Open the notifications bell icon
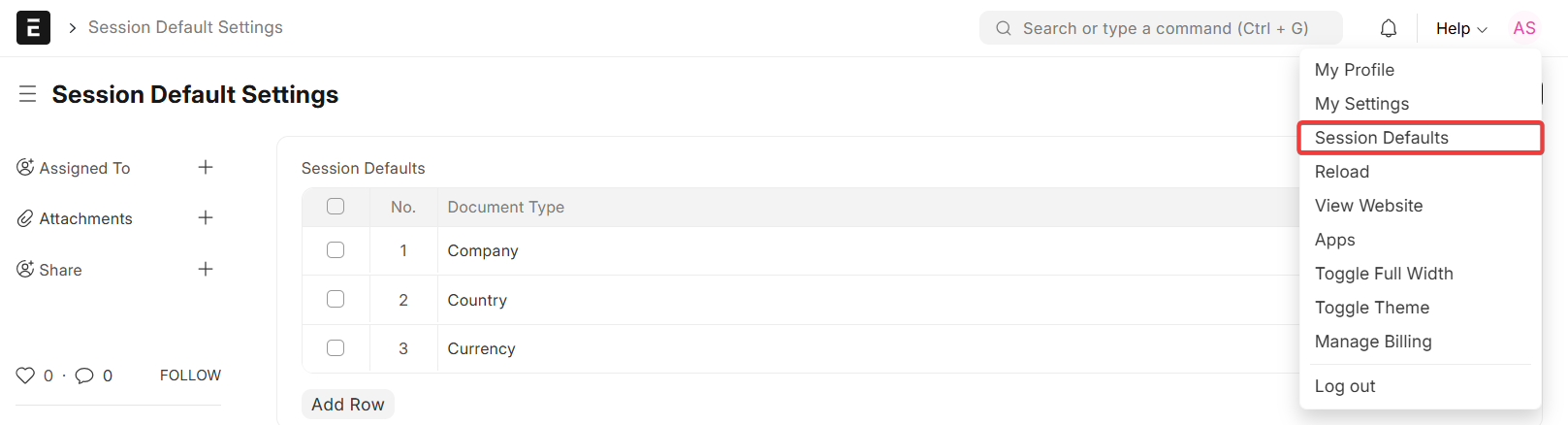Screen dimensions: 1568x425 pyautogui.click(x=1389, y=28)
